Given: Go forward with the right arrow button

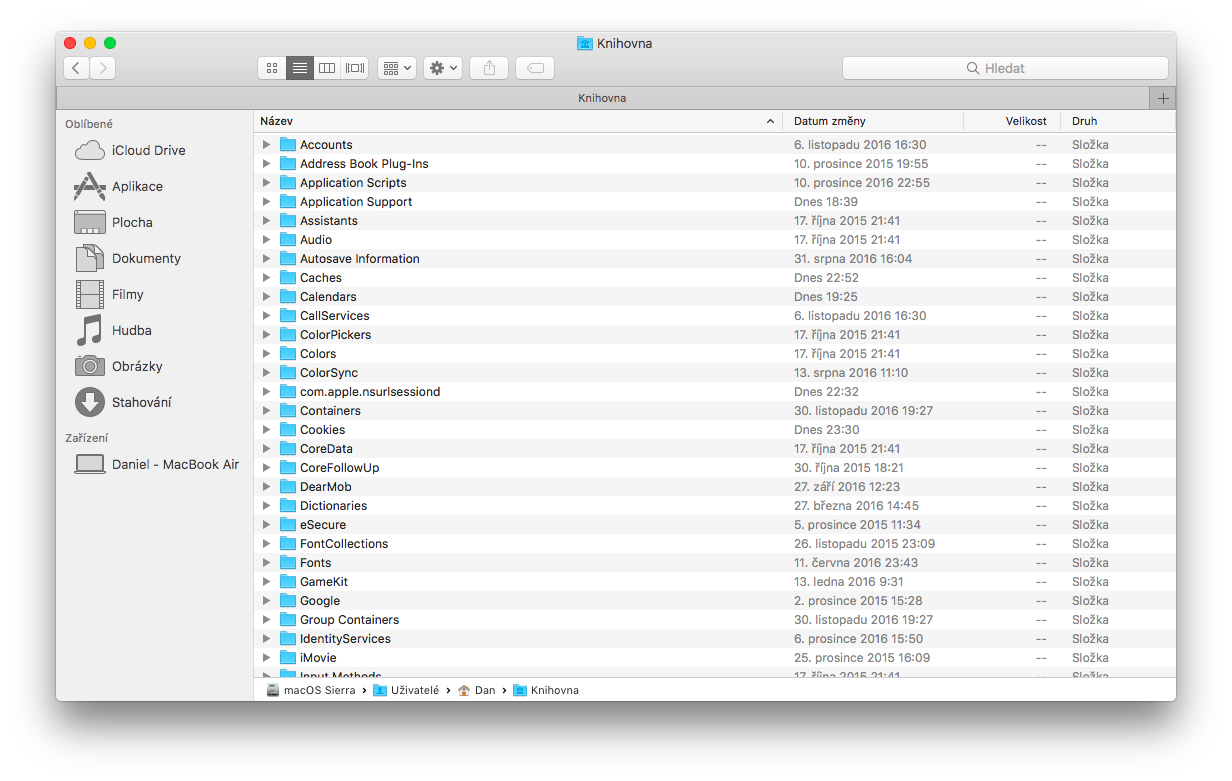Looking at the screenshot, I should coord(103,68).
